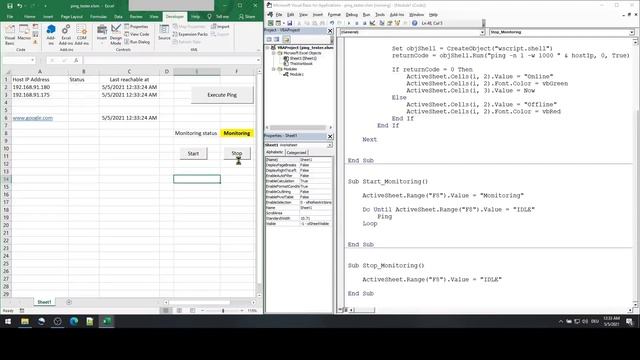
Task: Add a new sheet with plus icon
Action: 69,302
